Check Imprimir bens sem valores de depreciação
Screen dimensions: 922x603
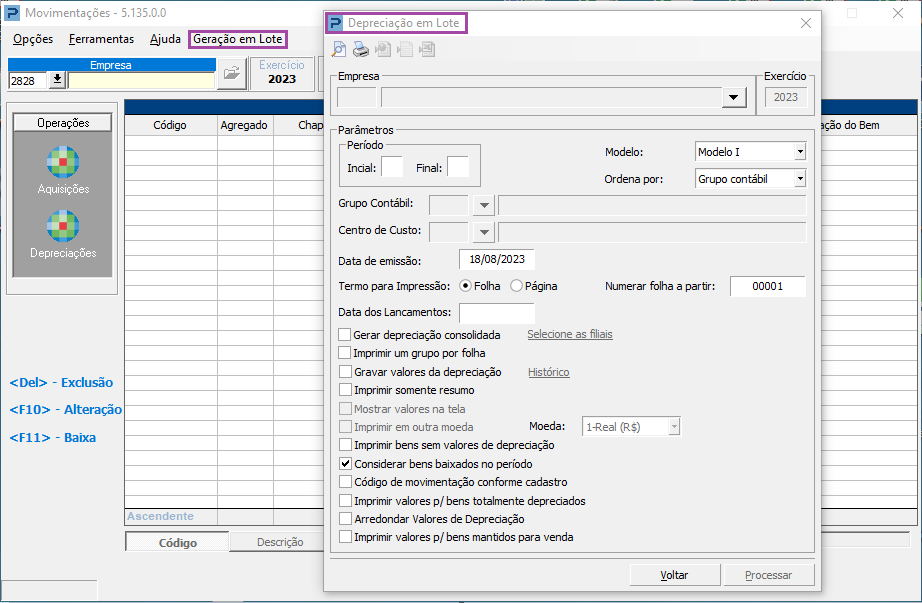[345, 445]
